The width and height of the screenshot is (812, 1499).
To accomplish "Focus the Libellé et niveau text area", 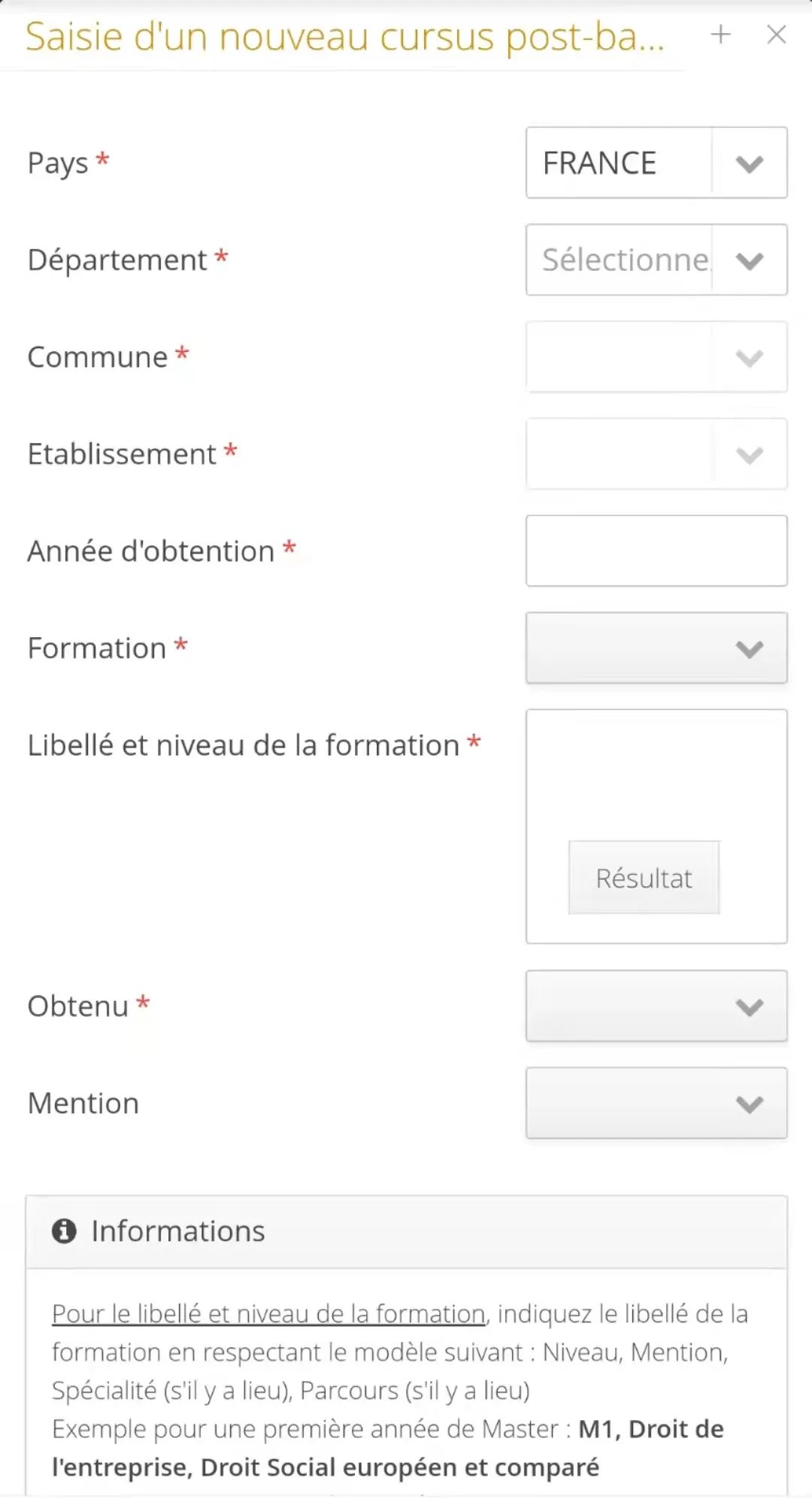I will pyautogui.click(x=656, y=775).
